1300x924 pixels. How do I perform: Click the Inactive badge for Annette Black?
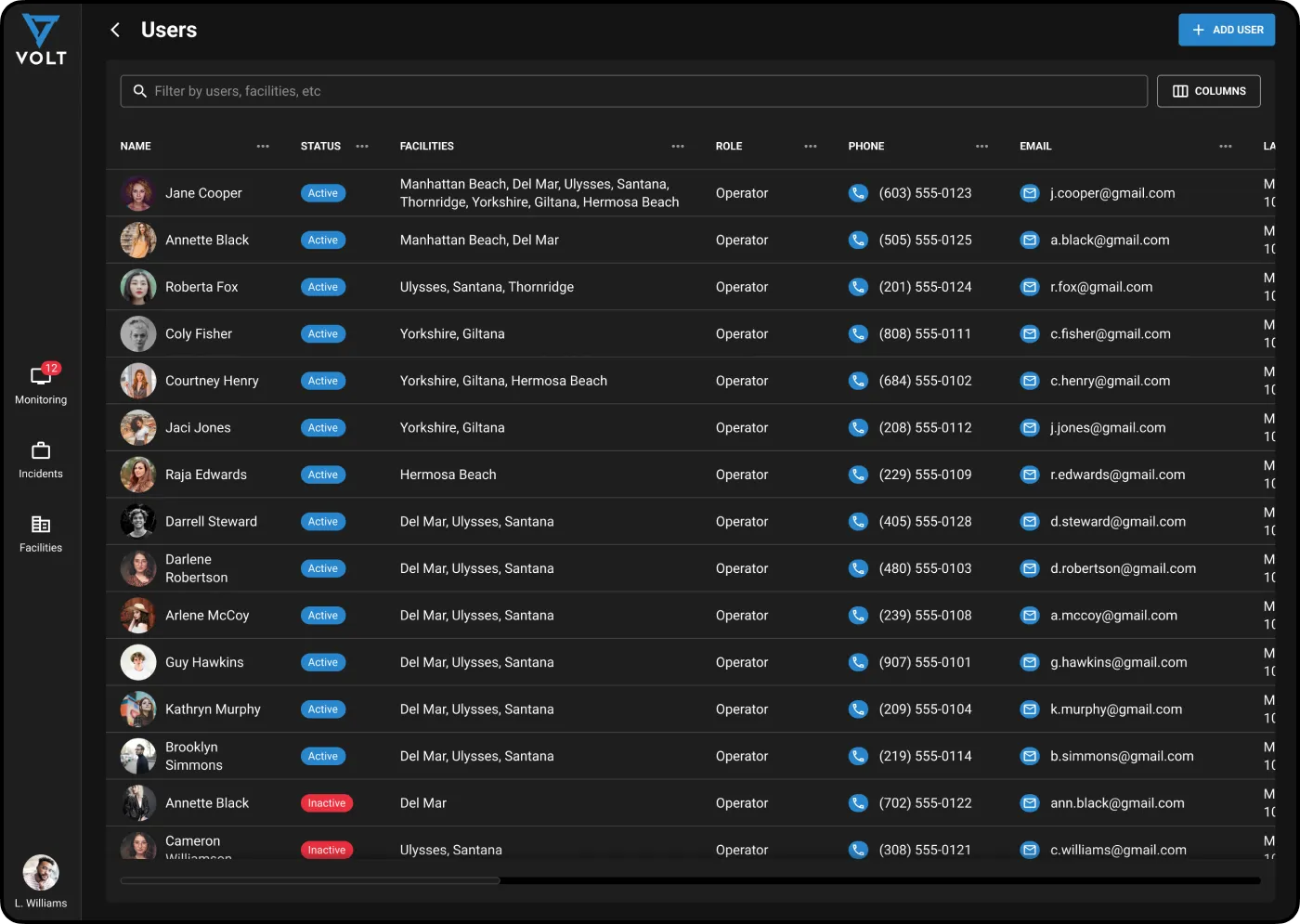(326, 802)
